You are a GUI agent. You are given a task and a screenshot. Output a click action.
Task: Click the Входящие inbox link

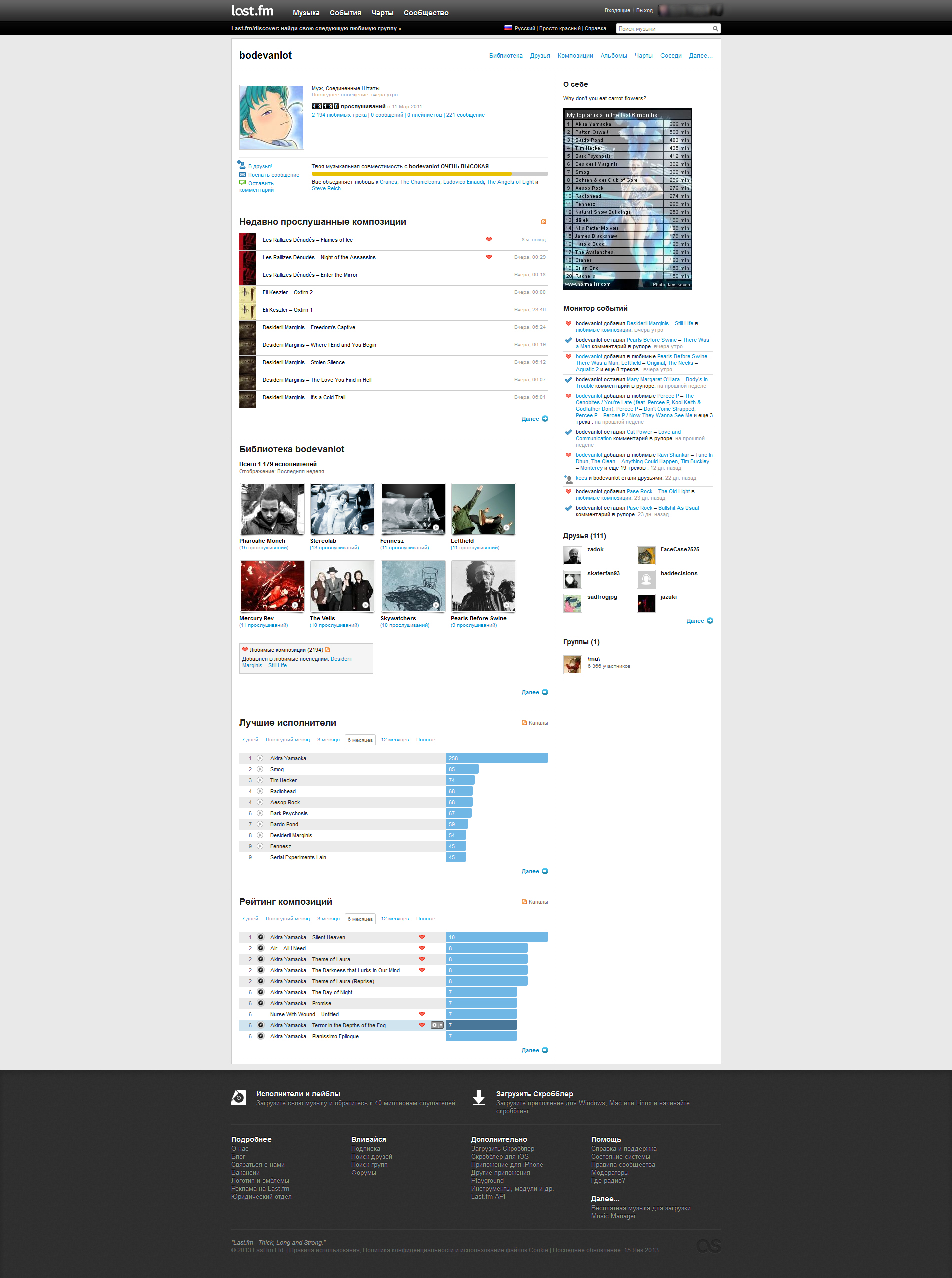point(617,11)
